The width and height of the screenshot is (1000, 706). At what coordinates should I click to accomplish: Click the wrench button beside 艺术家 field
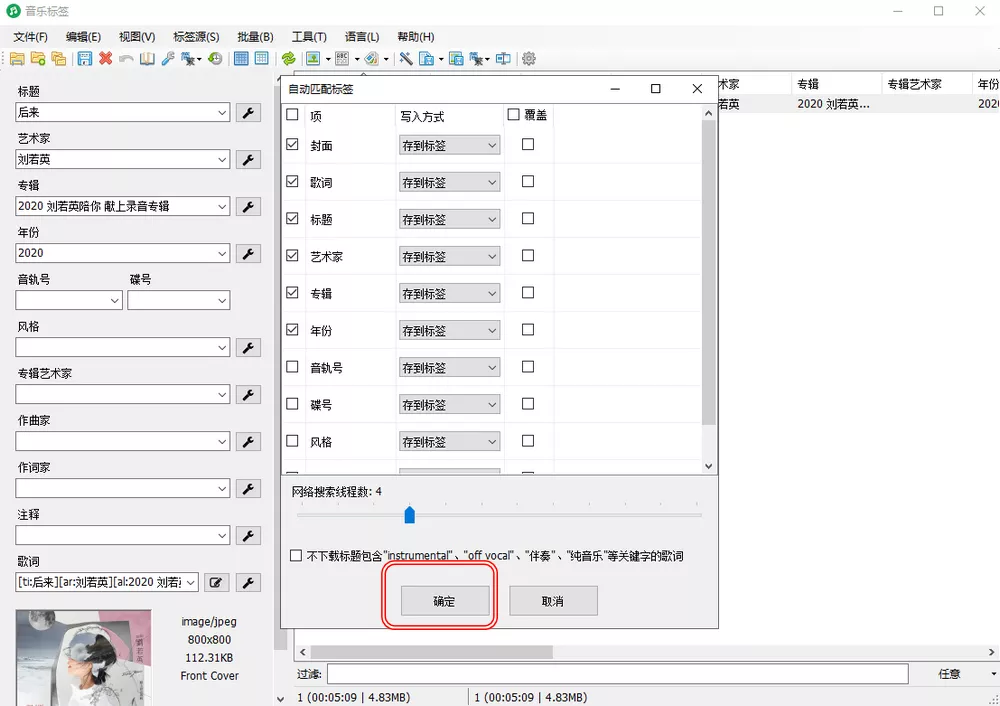coord(247,160)
